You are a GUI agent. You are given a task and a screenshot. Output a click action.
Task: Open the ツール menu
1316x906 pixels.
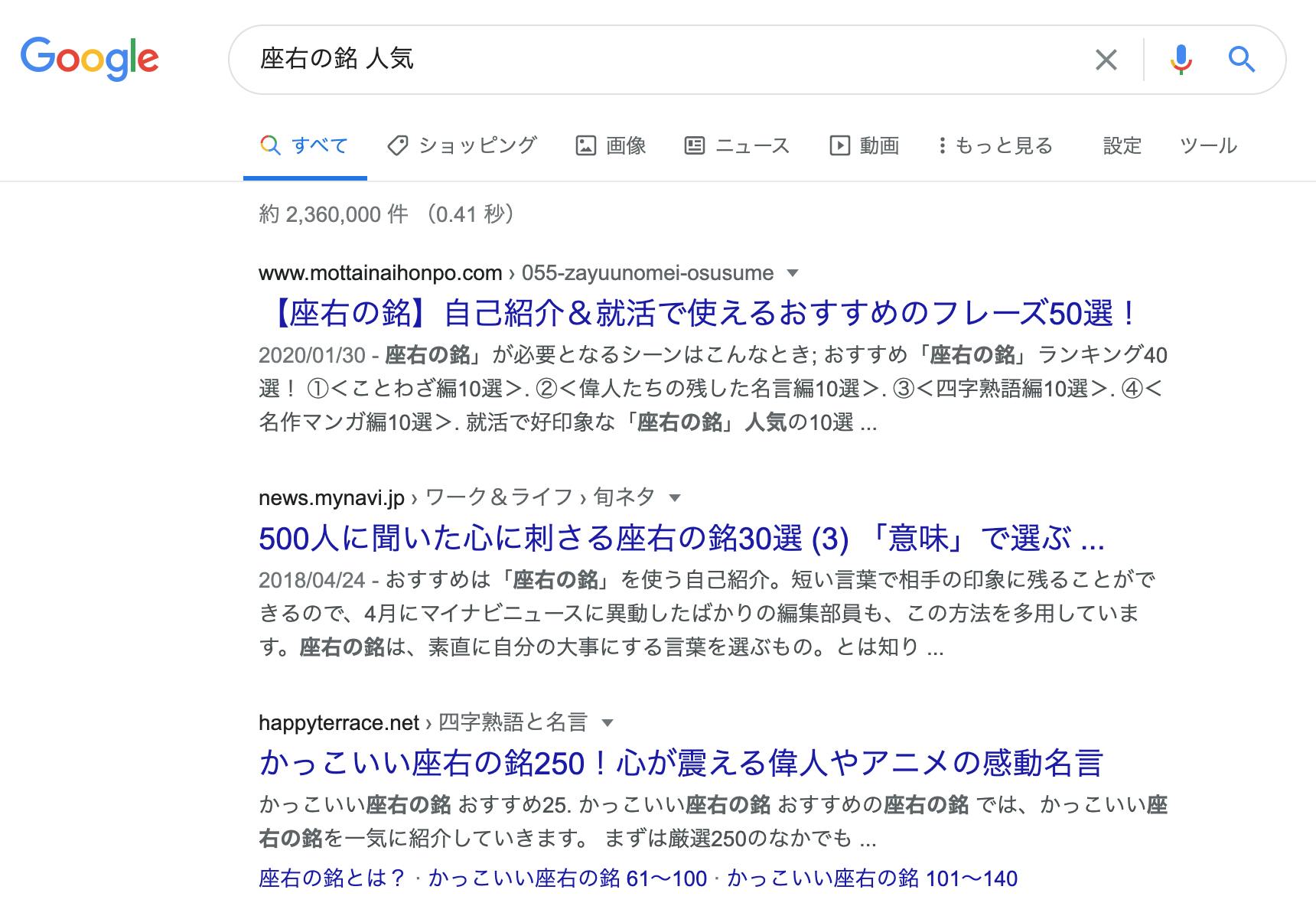(1207, 145)
